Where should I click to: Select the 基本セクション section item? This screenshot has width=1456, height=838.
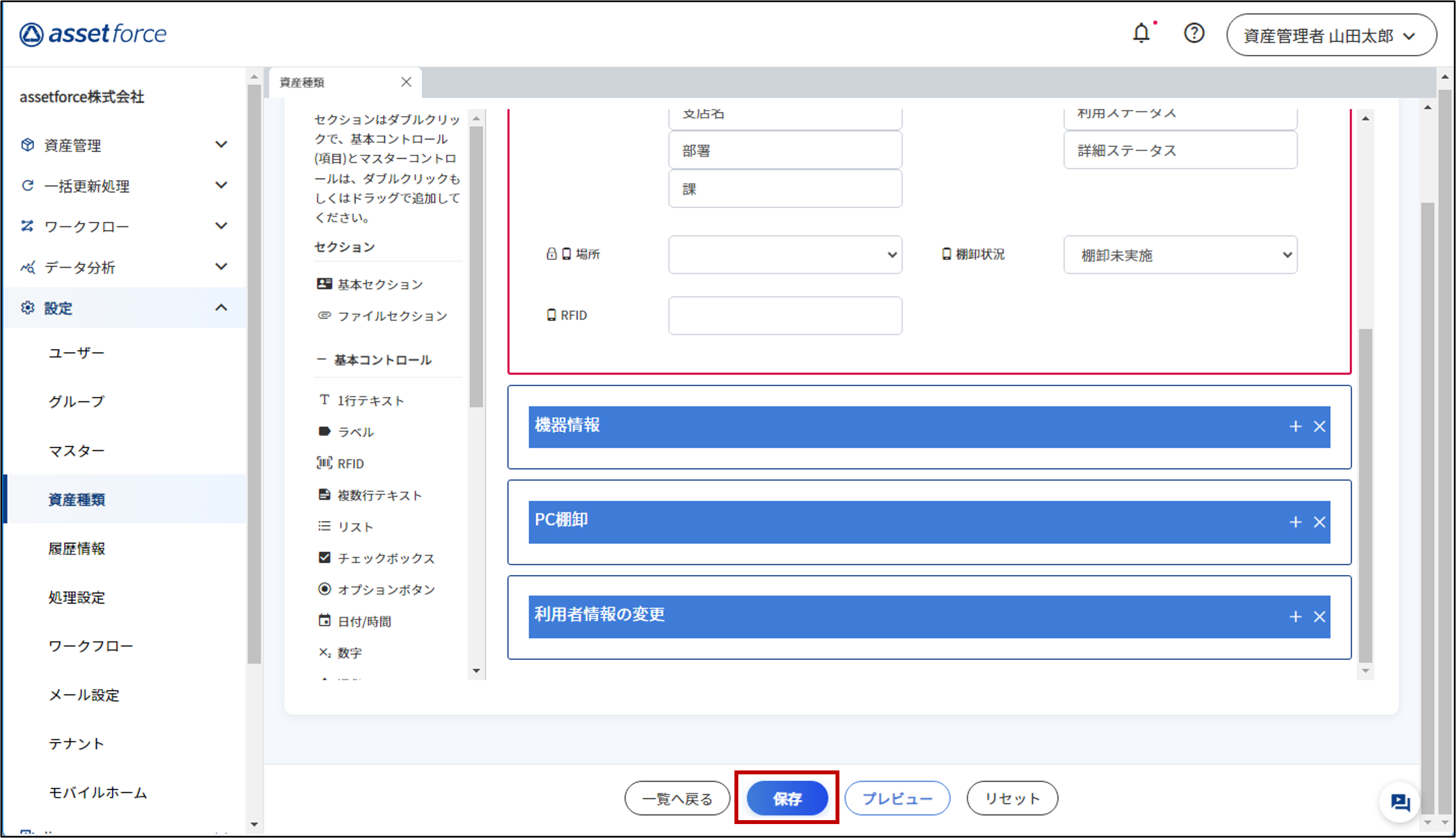click(x=370, y=284)
